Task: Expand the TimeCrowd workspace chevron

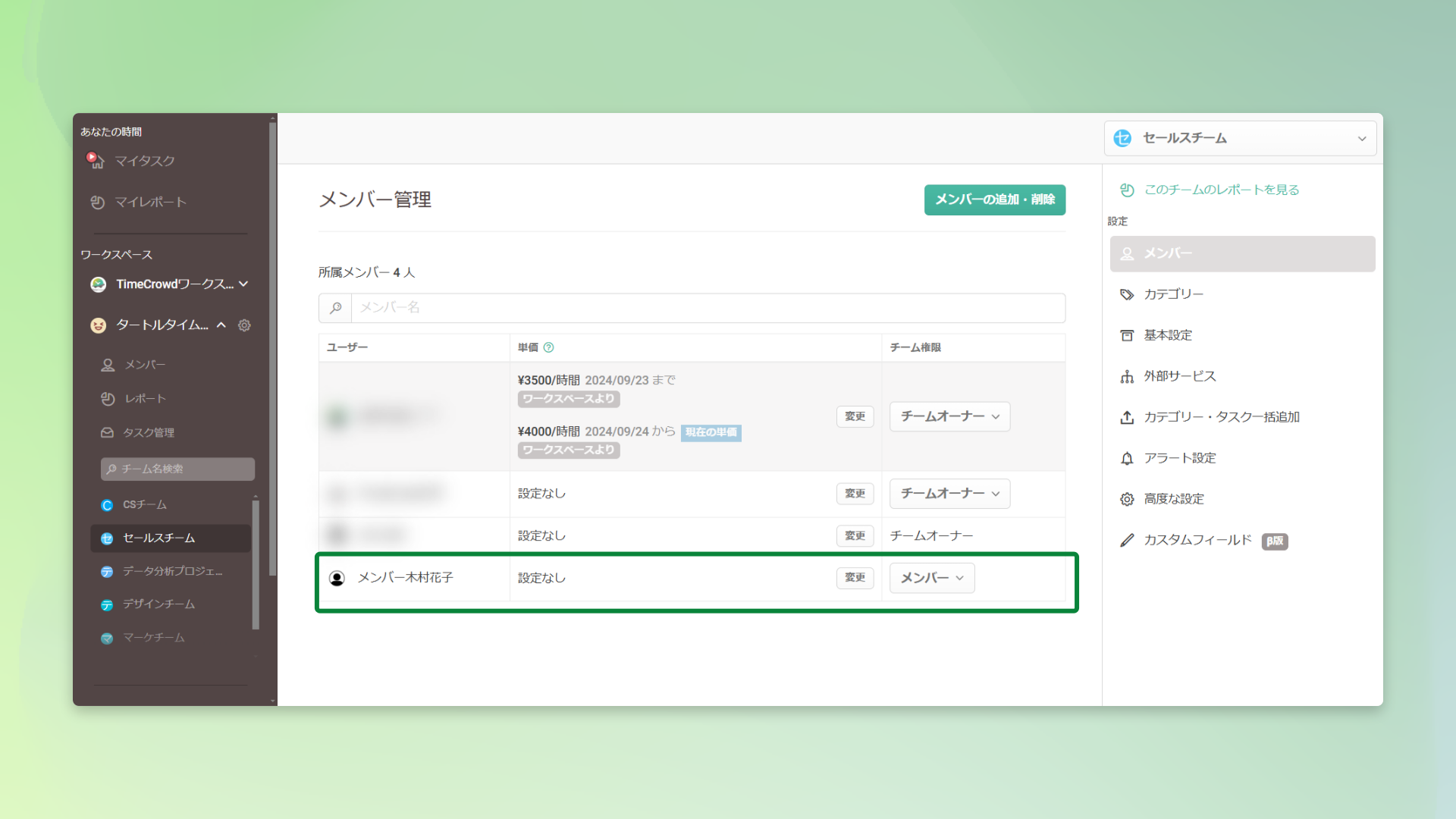Action: pyautogui.click(x=243, y=284)
